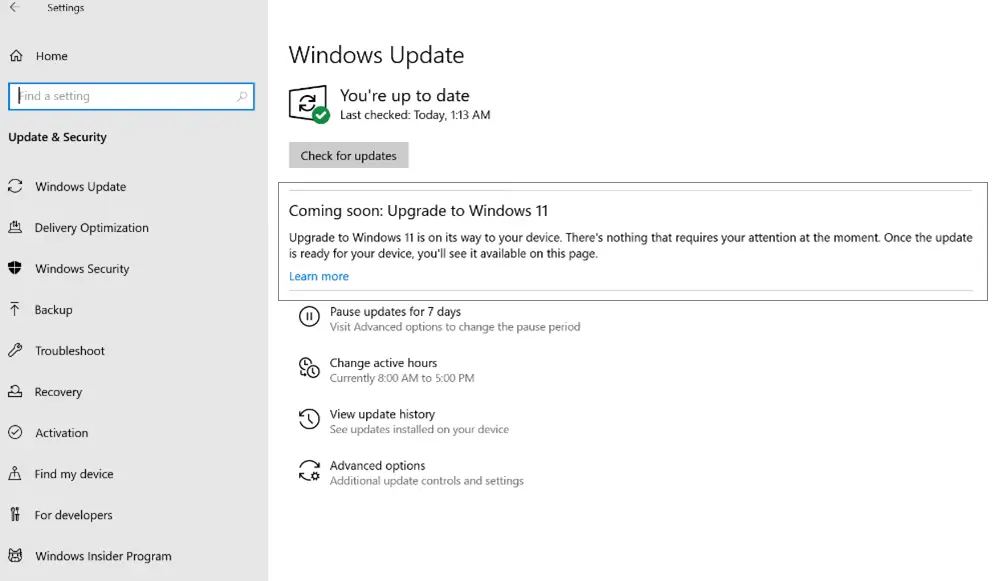Viewport: 1006px width, 581px height.
Task: Click the Windows Insider Program cat icon
Action: pyautogui.click(x=15, y=555)
